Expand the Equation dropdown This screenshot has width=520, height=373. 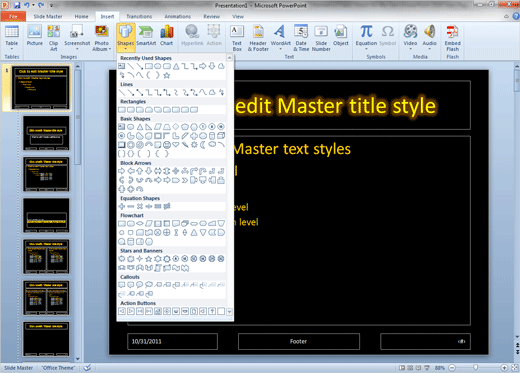click(x=366, y=49)
